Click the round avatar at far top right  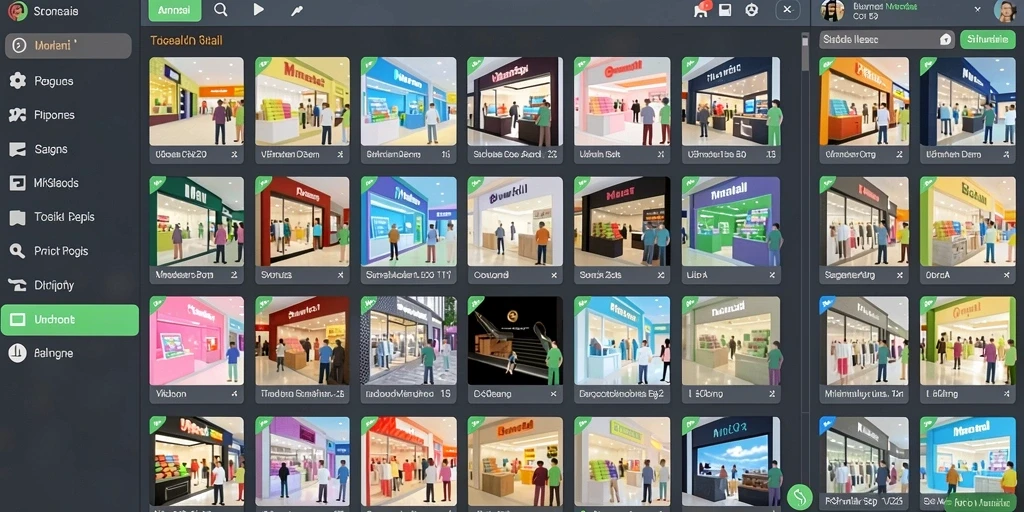1005,10
